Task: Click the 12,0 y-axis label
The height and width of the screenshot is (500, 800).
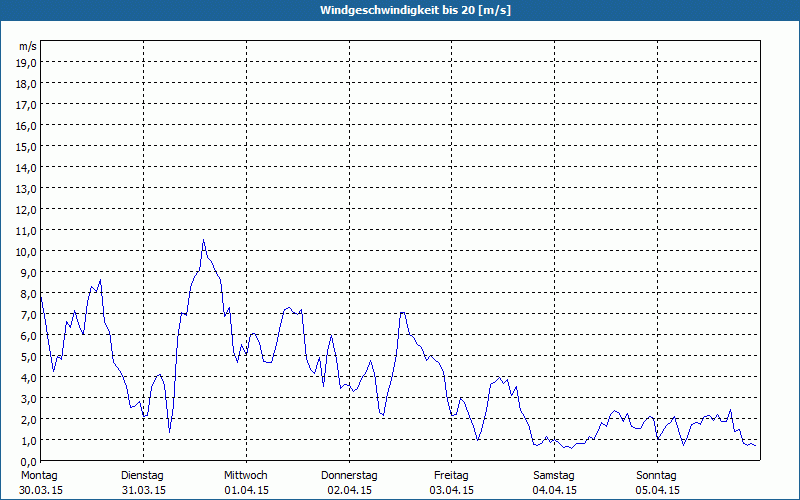Action: 27,210
